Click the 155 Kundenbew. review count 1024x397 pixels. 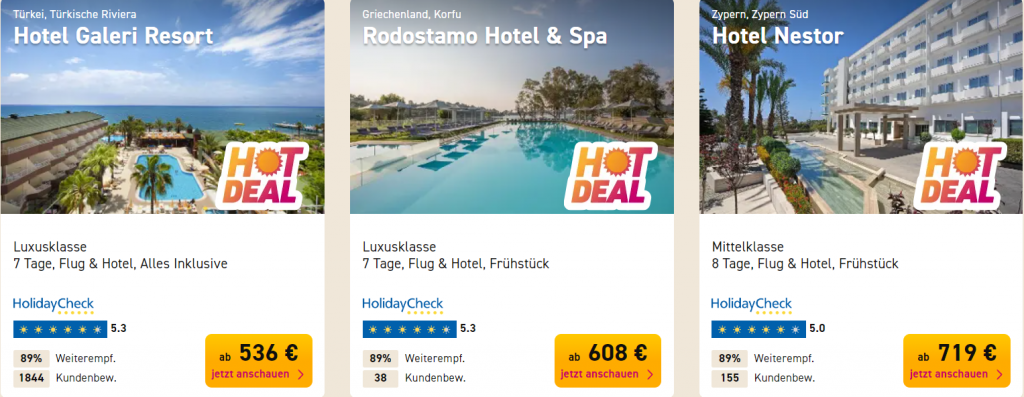(763, 378)
